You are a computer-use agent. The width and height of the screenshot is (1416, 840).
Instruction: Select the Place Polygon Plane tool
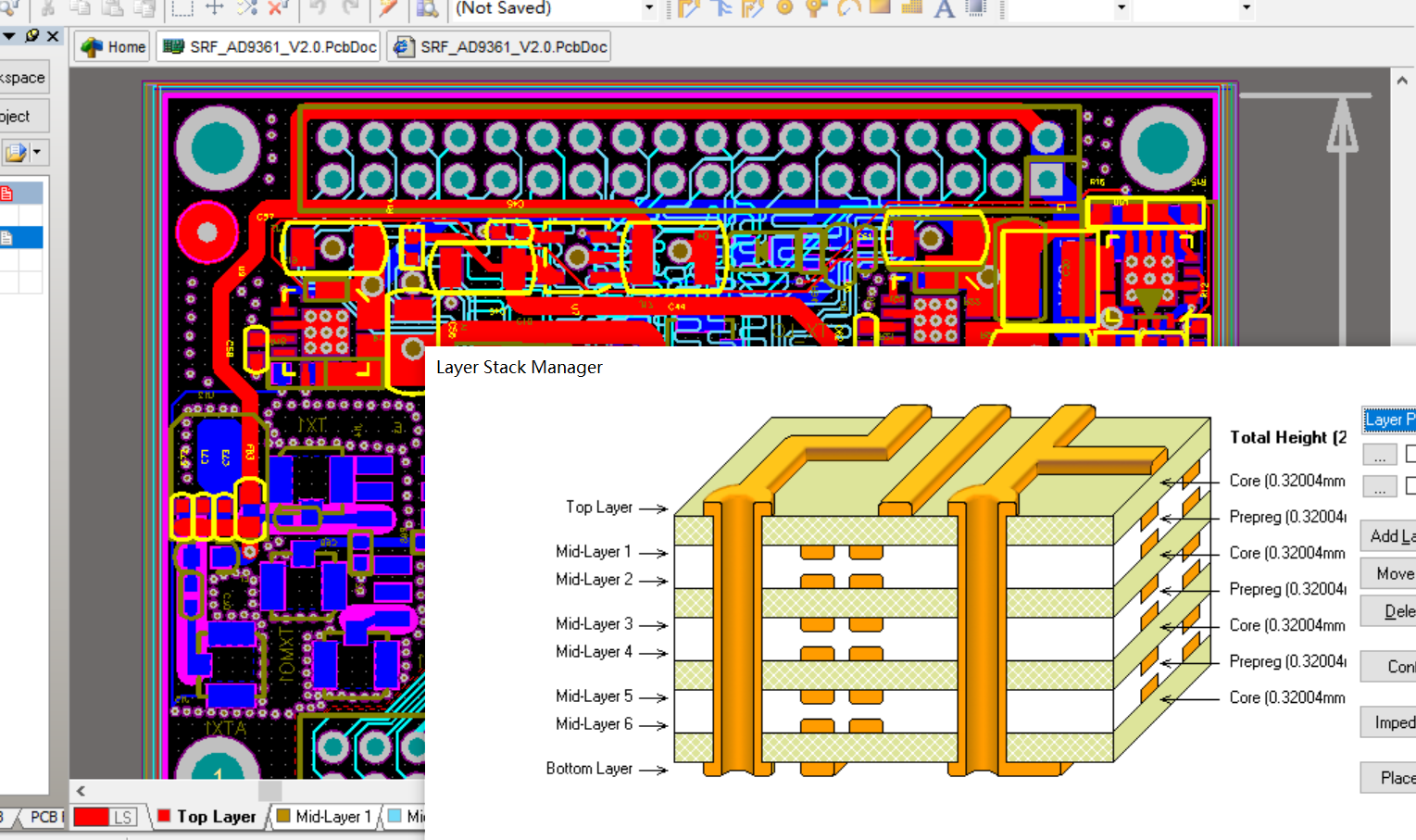pyautogui.click(x=911, y=7)
